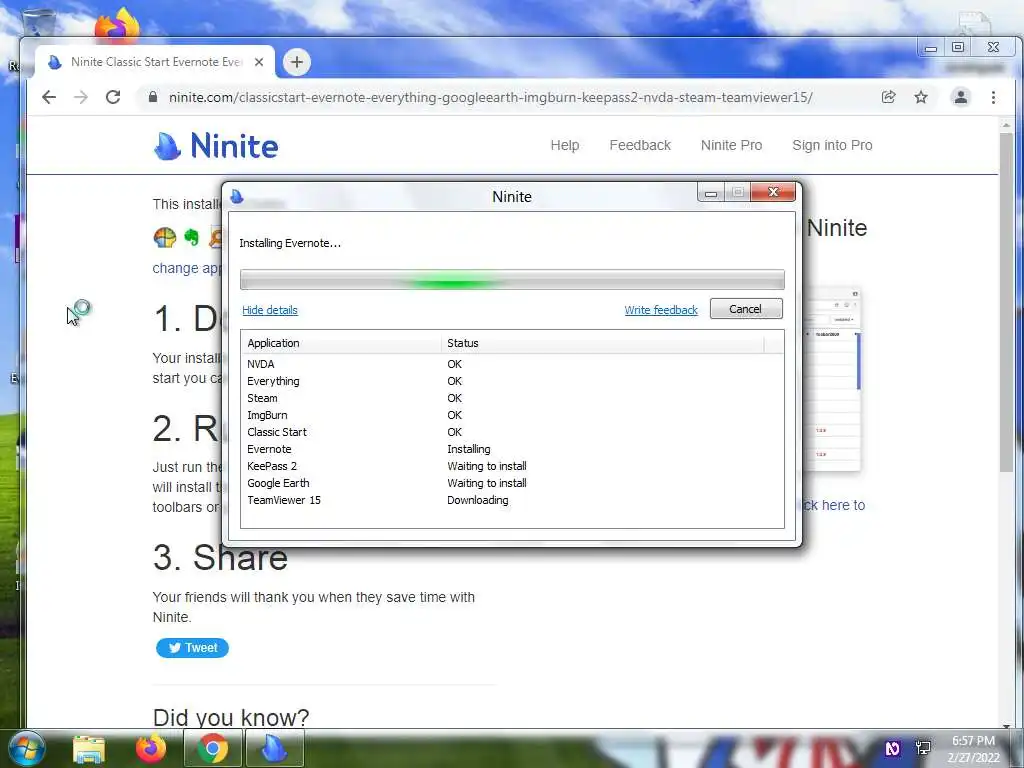Click the Installing status of Evernote
The width and height of the screenshot is (1024, 768).
[468, 449]
